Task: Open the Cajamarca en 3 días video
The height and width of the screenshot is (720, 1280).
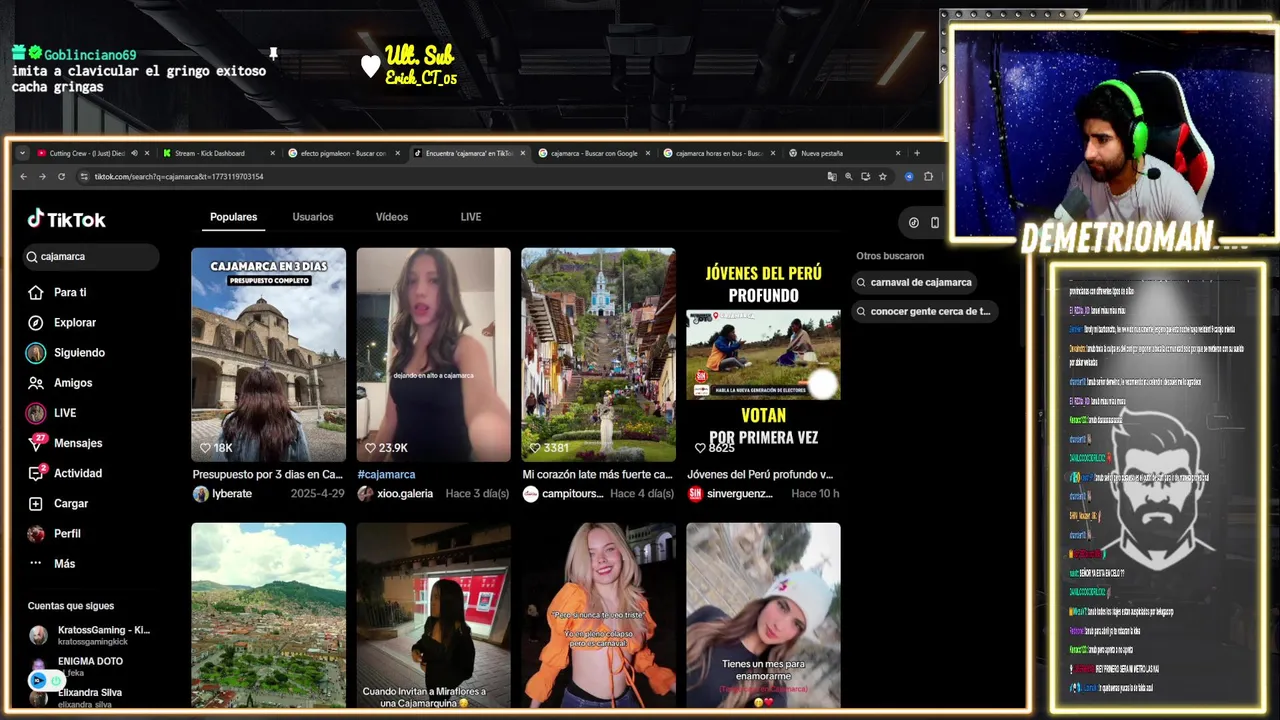Action: (x=268, y=355)
